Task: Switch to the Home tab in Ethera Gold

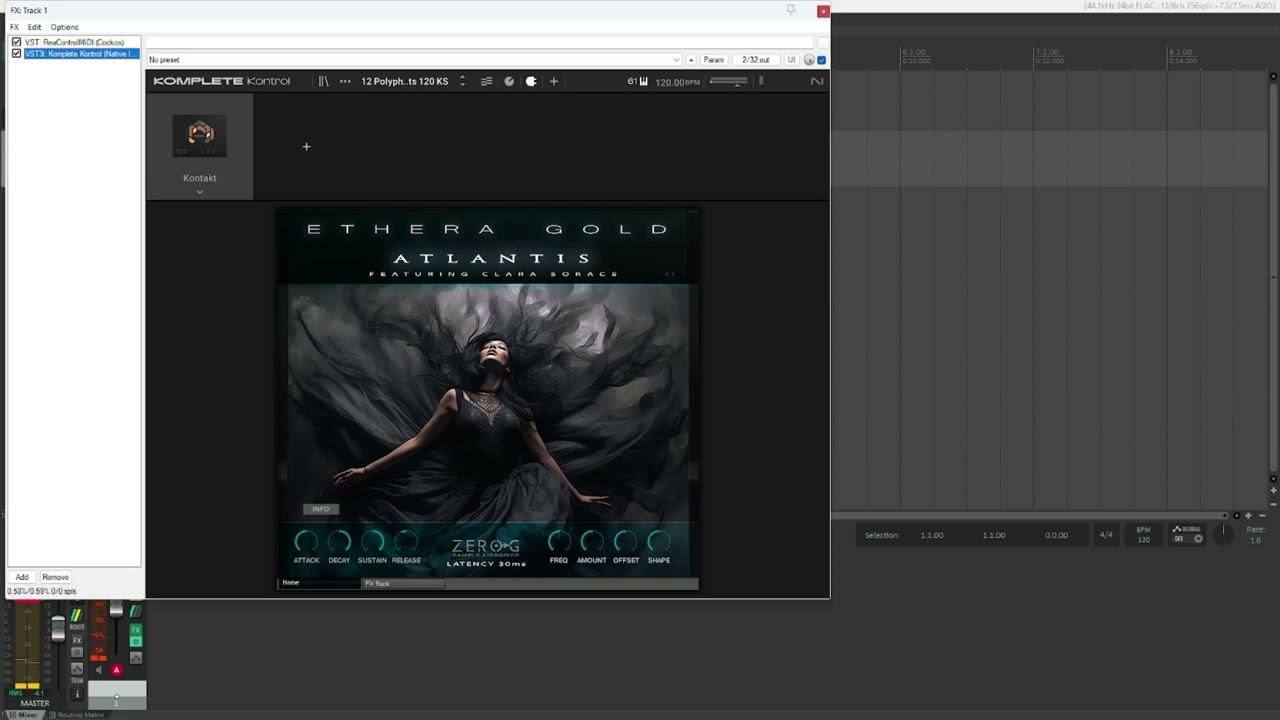Action: 320,583
